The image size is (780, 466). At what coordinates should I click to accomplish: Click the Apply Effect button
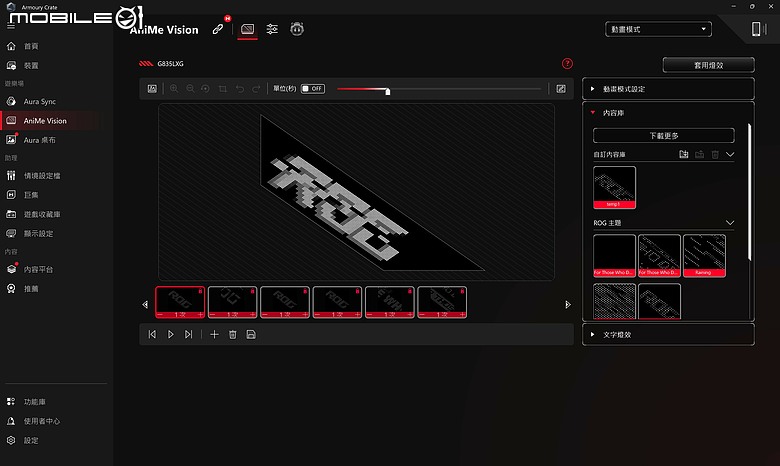pyautogui.click(x=708, y=65)
